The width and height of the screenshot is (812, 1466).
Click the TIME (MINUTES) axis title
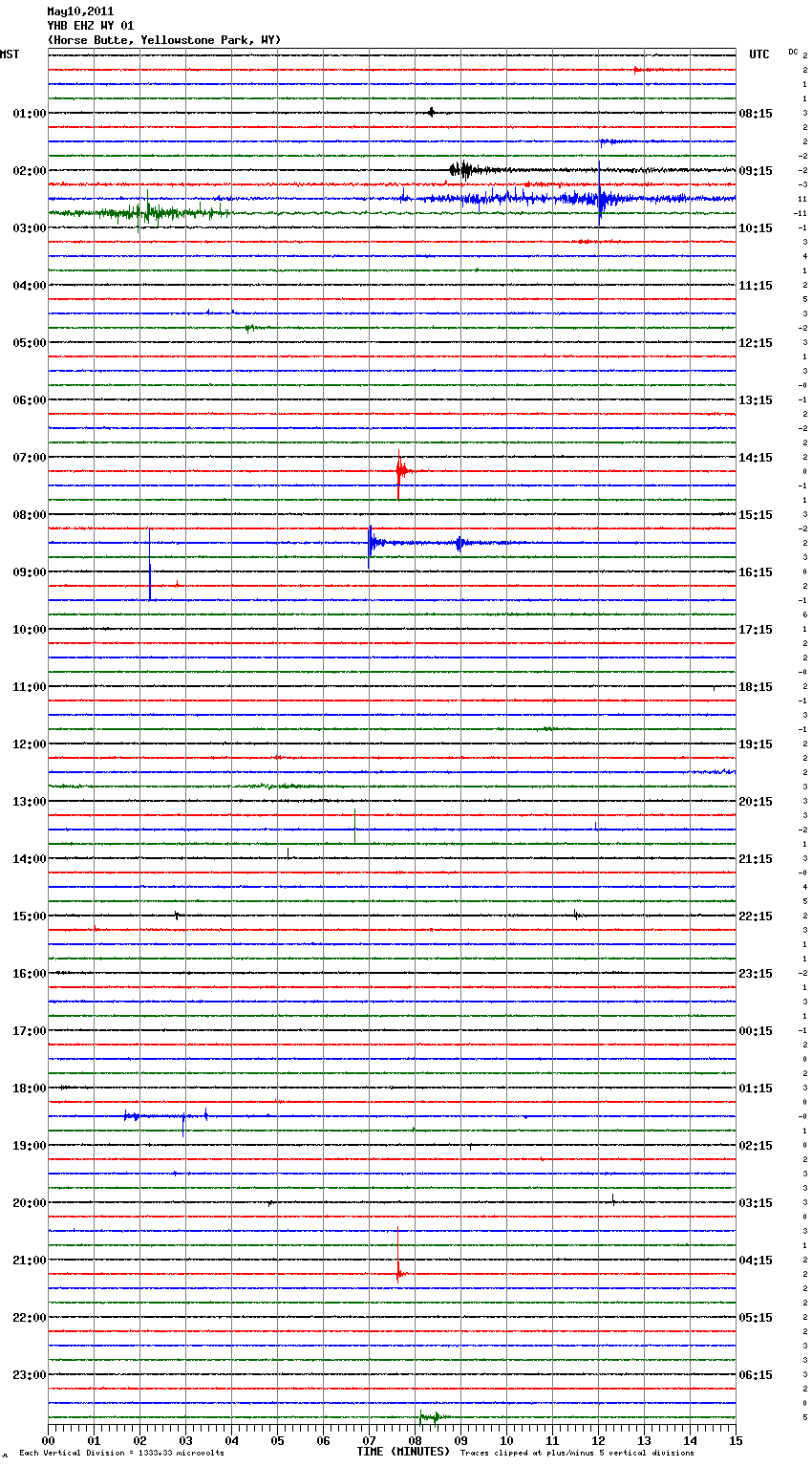(403, 1452)
